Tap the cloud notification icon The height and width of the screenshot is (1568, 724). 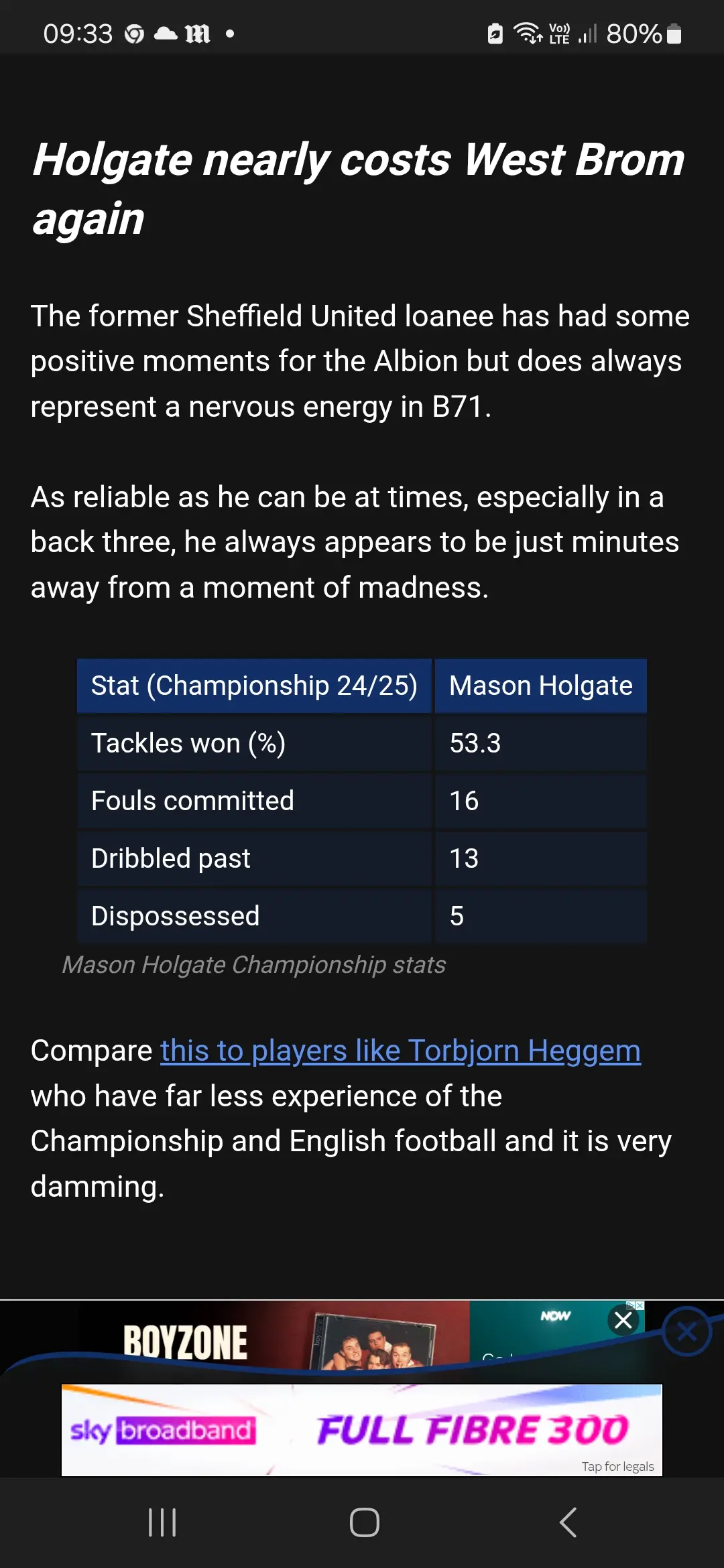coord(166,34)
